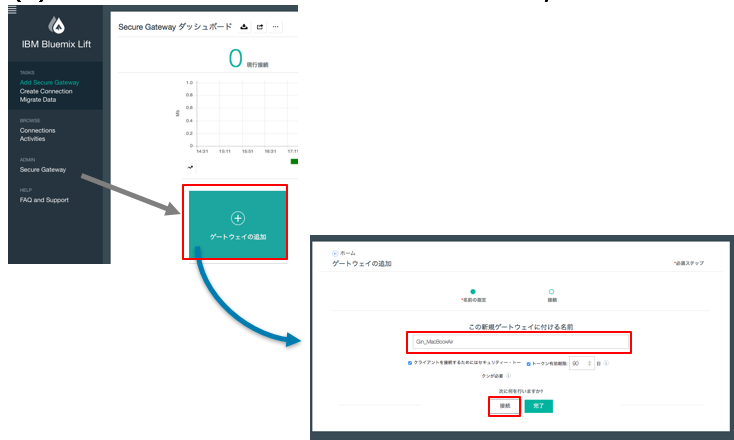Click the Secure Gateway ダッシュボード title
The height and width of the screenshot is (440, 734).
pyautogui.click(x=175, y=27)
